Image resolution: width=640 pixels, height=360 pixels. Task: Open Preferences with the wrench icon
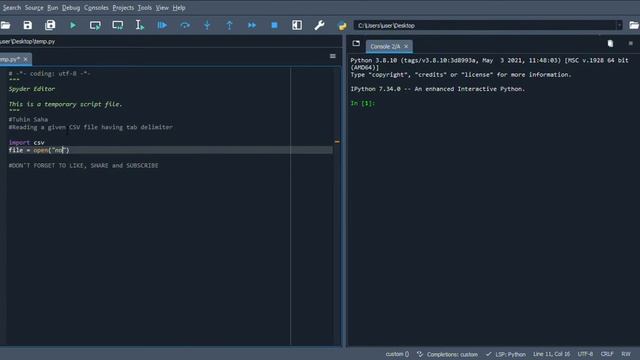point(319,25)
